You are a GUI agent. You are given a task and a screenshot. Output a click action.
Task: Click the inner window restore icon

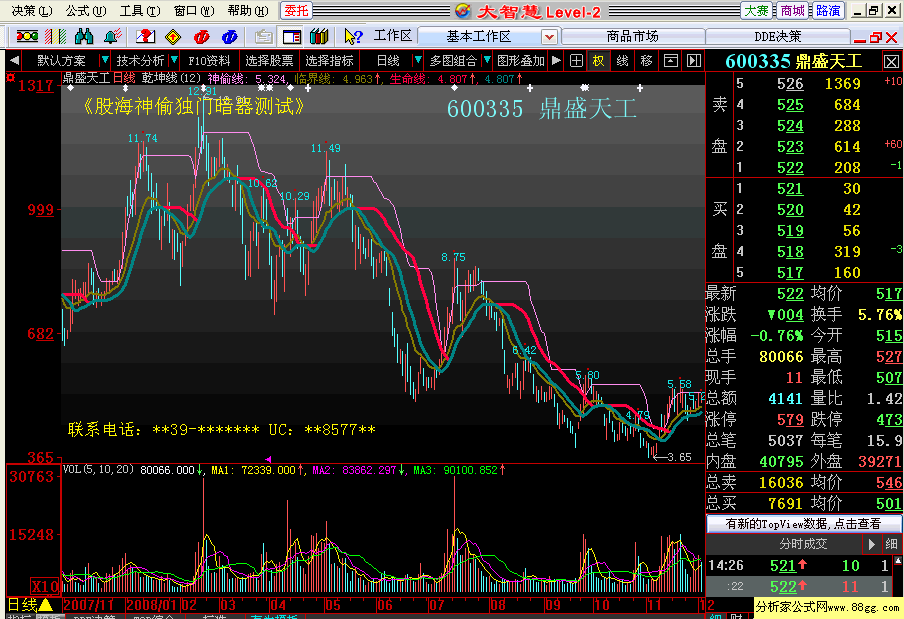876,37
